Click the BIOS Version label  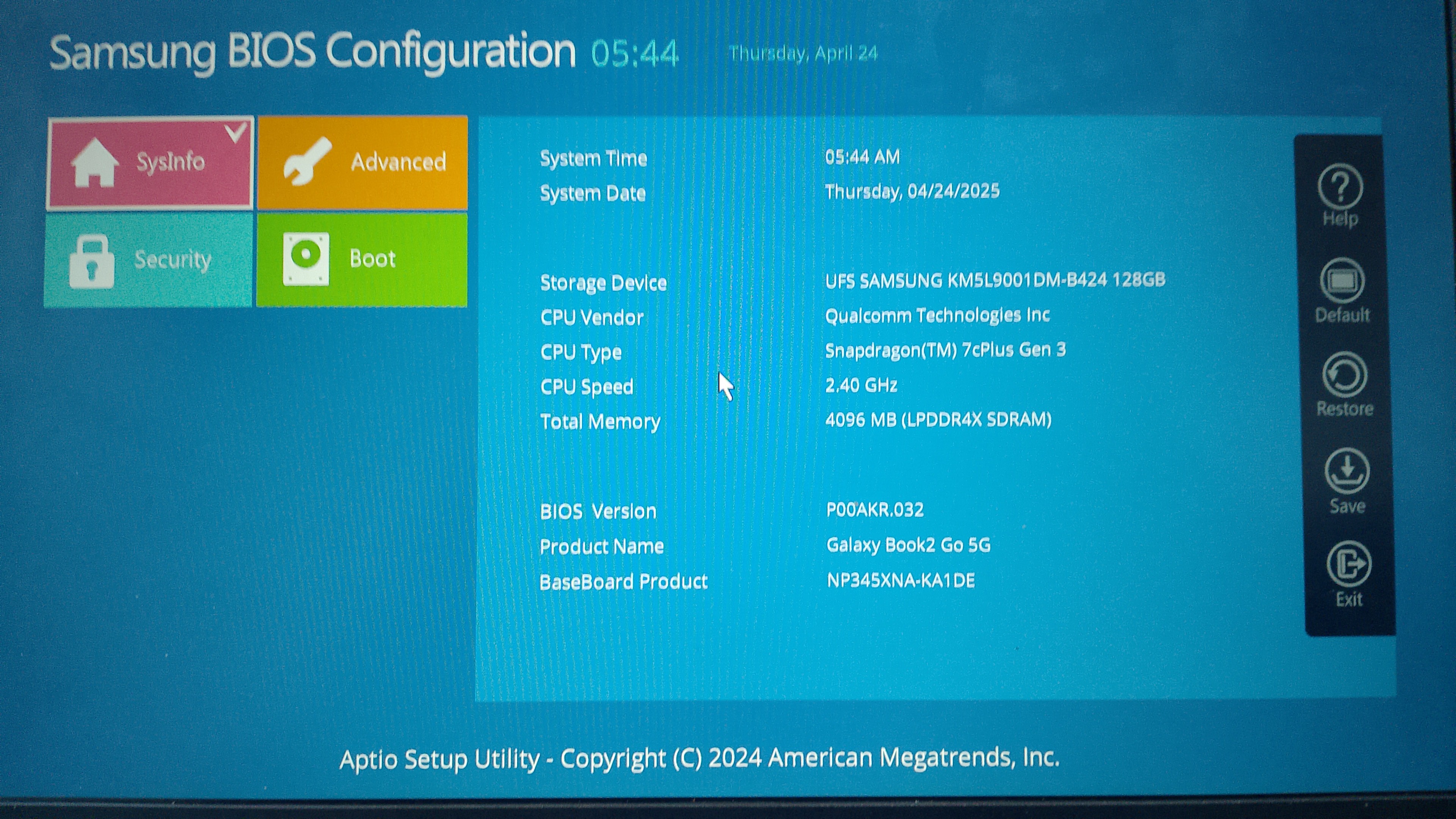tap(598, 512)
